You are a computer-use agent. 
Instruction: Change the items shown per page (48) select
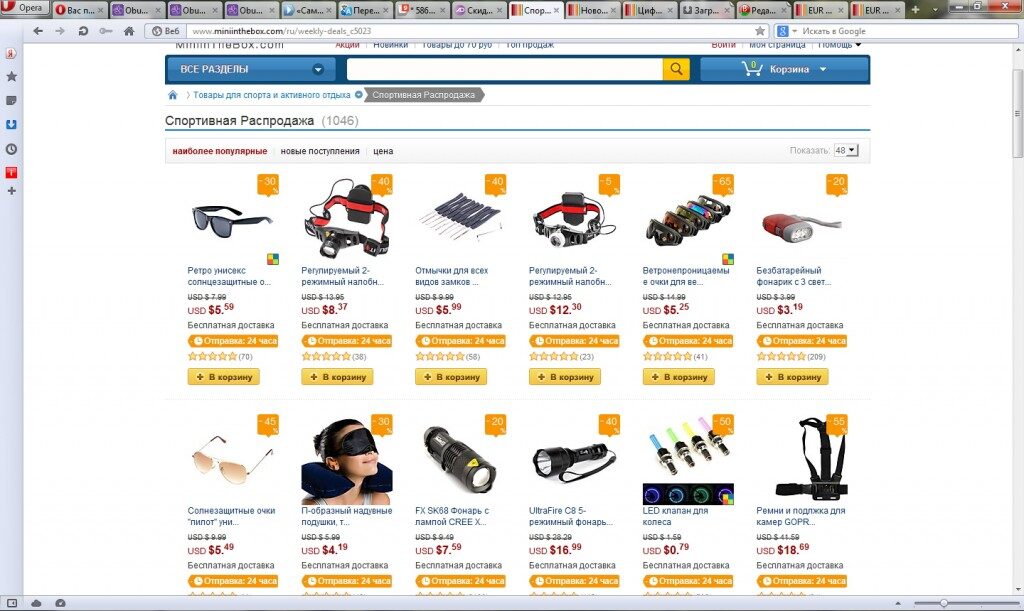click(x=846, y=150)
